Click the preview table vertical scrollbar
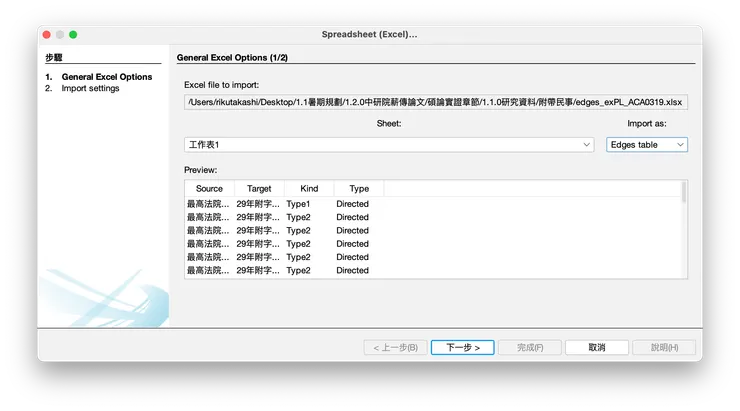The image size is (740, 411). pyautogui.click(x=684, y=193)
